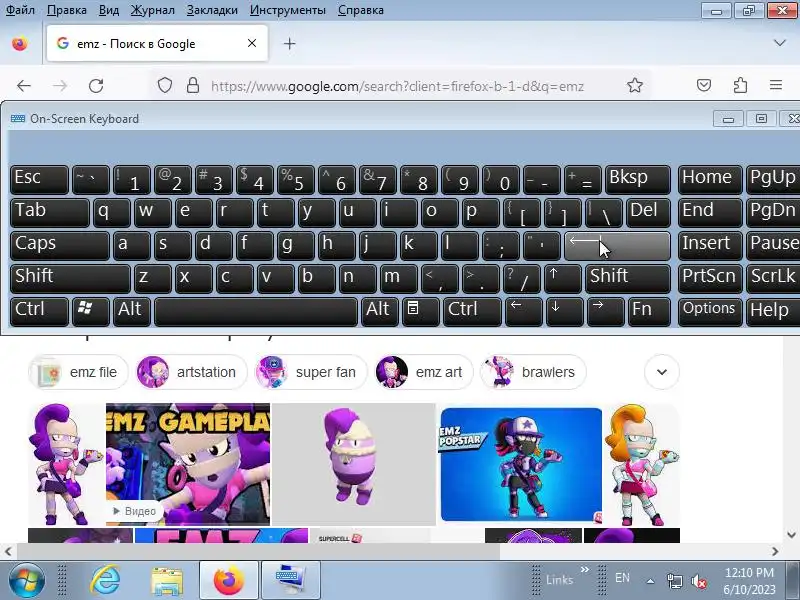Open the Инструменты menu

(x=287, y=10)
